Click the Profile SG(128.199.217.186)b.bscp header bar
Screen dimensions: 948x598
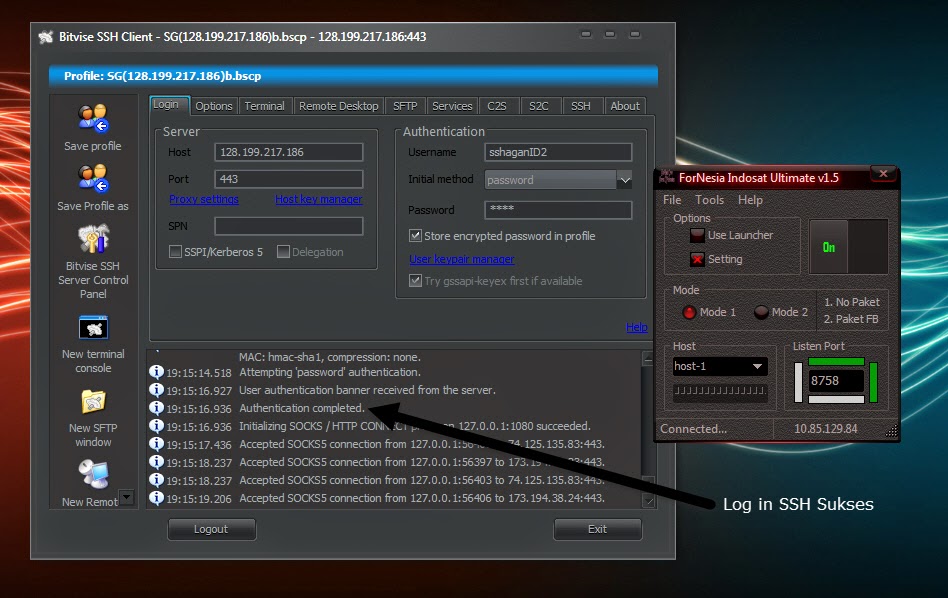tap(353, 76)
